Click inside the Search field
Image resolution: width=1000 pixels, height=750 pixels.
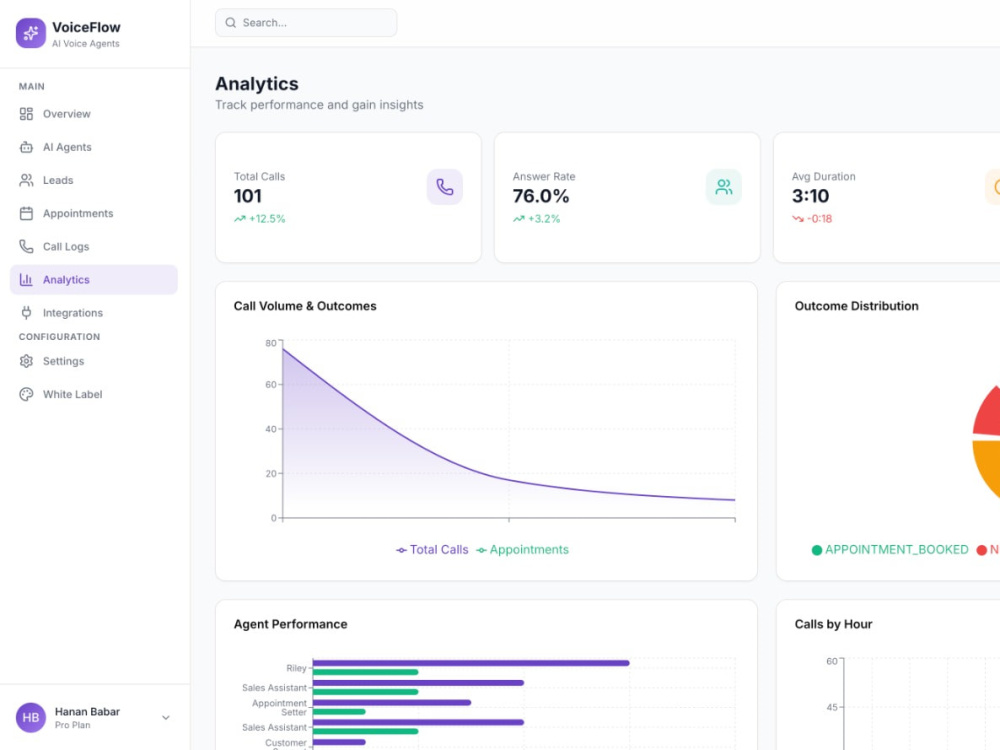point(306,23)
